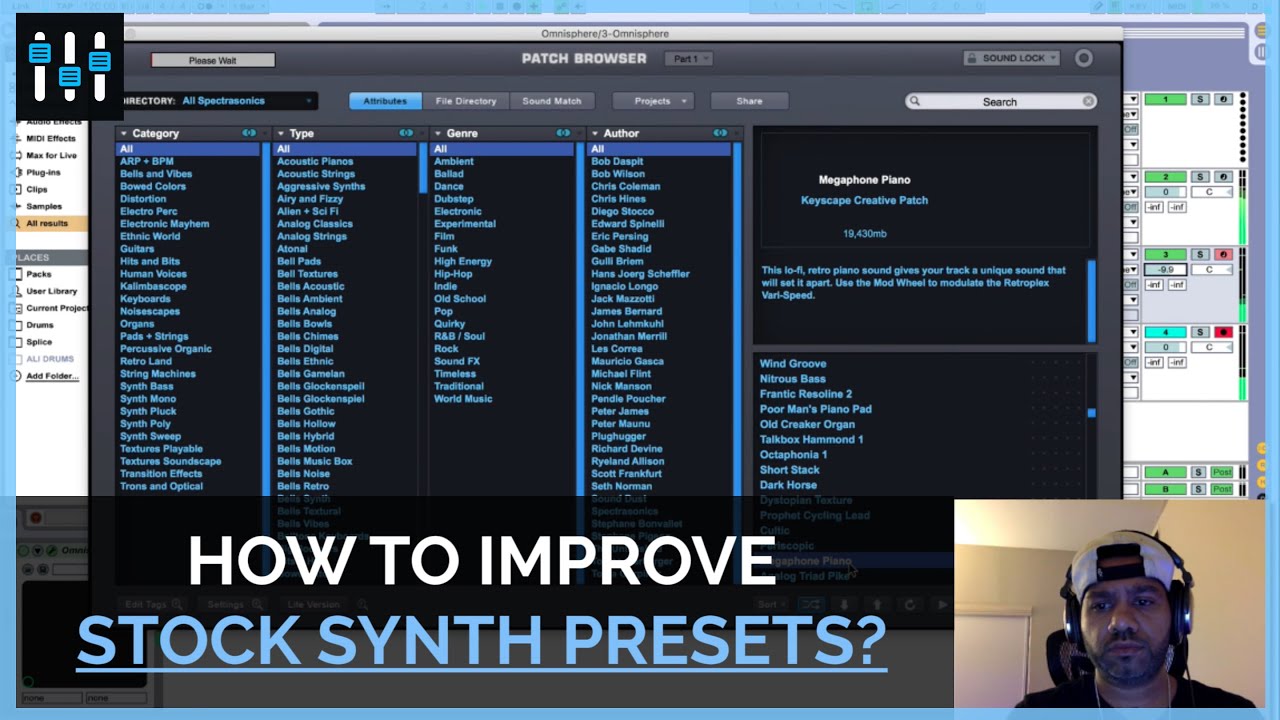Click the Type column scrollbar

(423, 168)
